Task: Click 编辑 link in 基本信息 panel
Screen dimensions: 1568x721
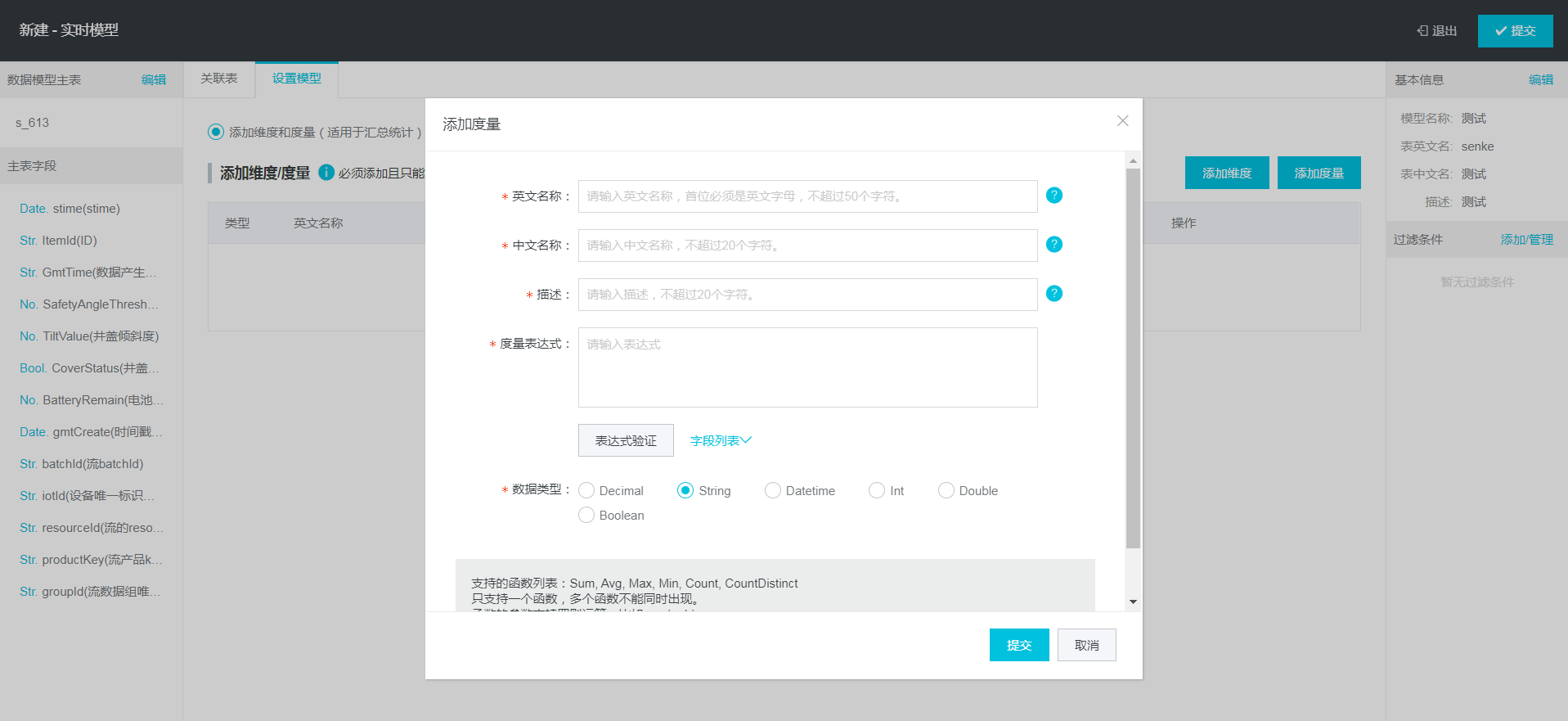Action: pyautogui.click(x=1541, y=80)
